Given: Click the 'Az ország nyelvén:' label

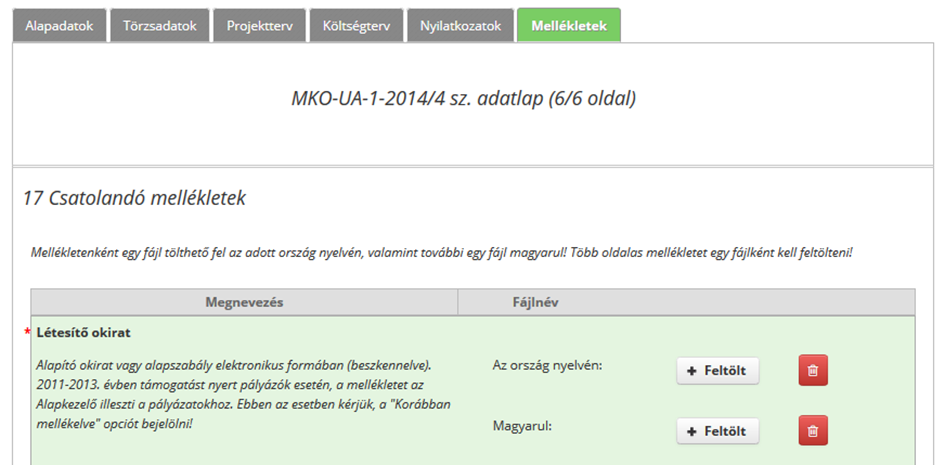Looking at the screenshot, I should 547,365.
